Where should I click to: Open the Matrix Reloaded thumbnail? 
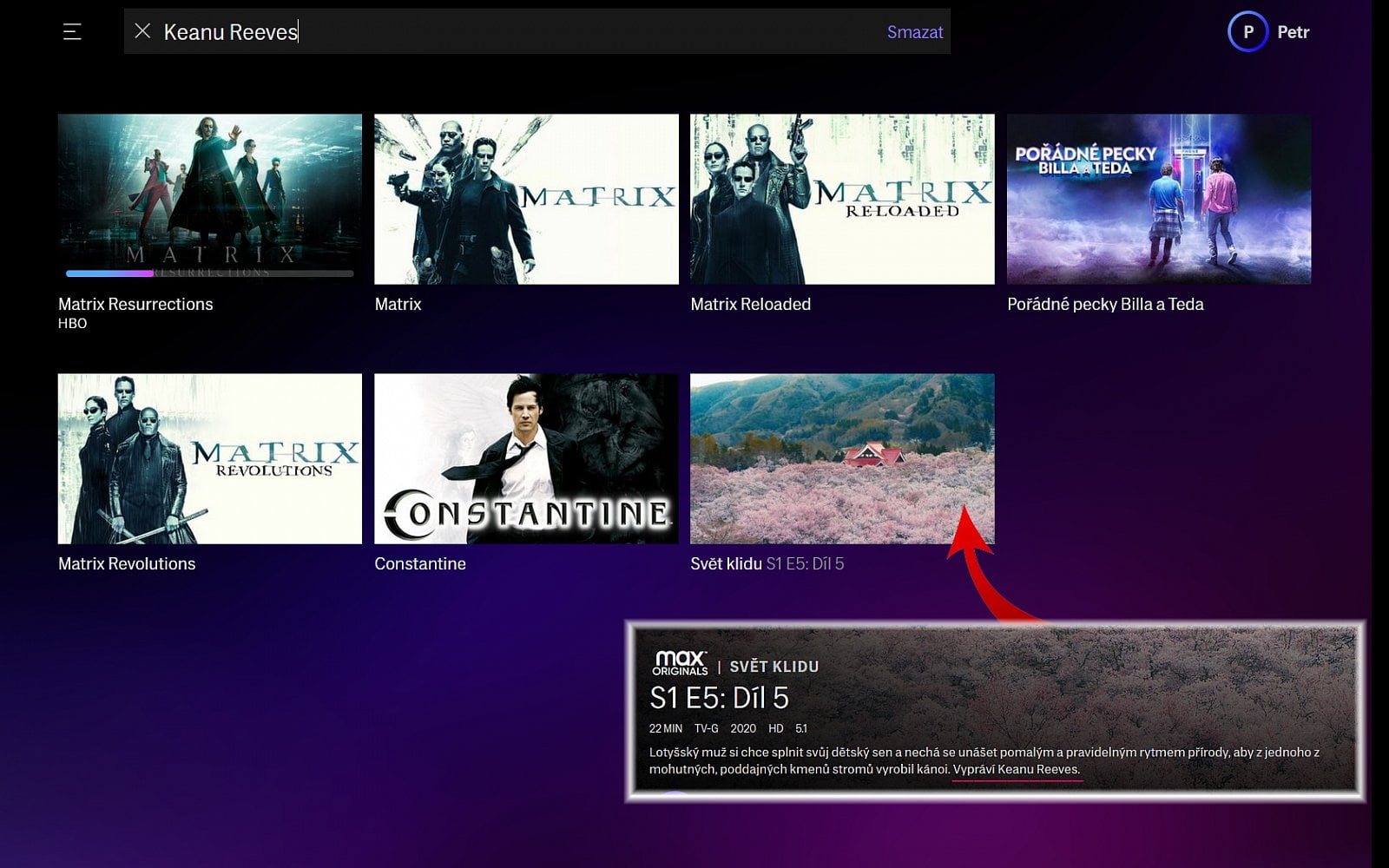pos(842,199)
